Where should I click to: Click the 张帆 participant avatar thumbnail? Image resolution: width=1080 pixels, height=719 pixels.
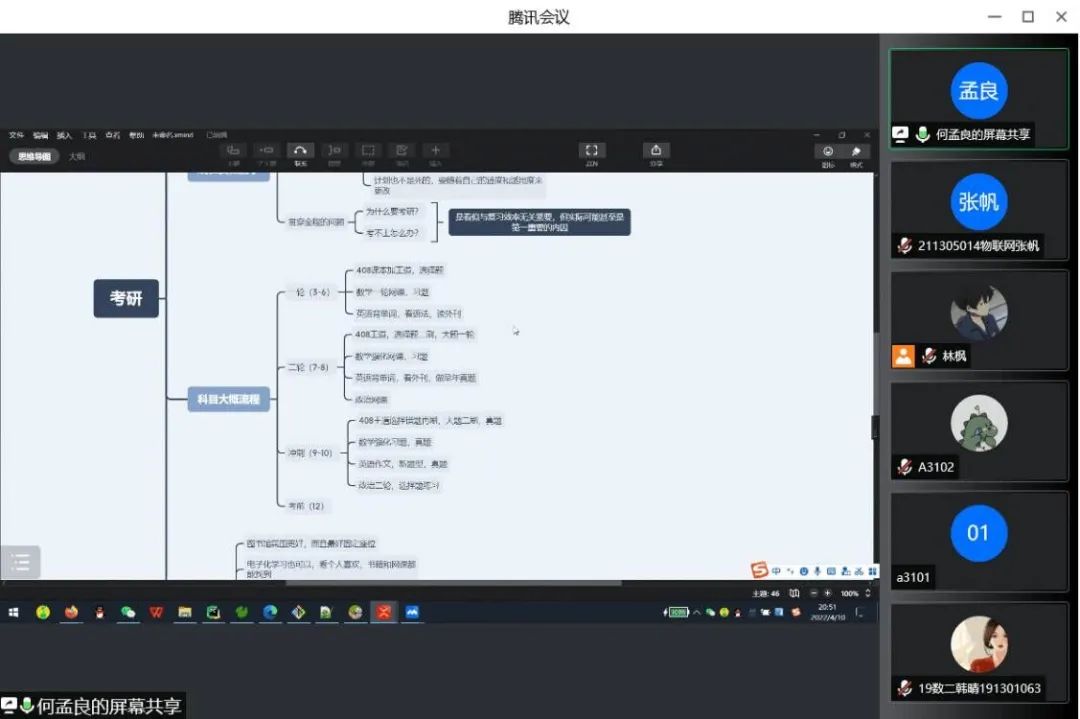[x=978, y=202]
